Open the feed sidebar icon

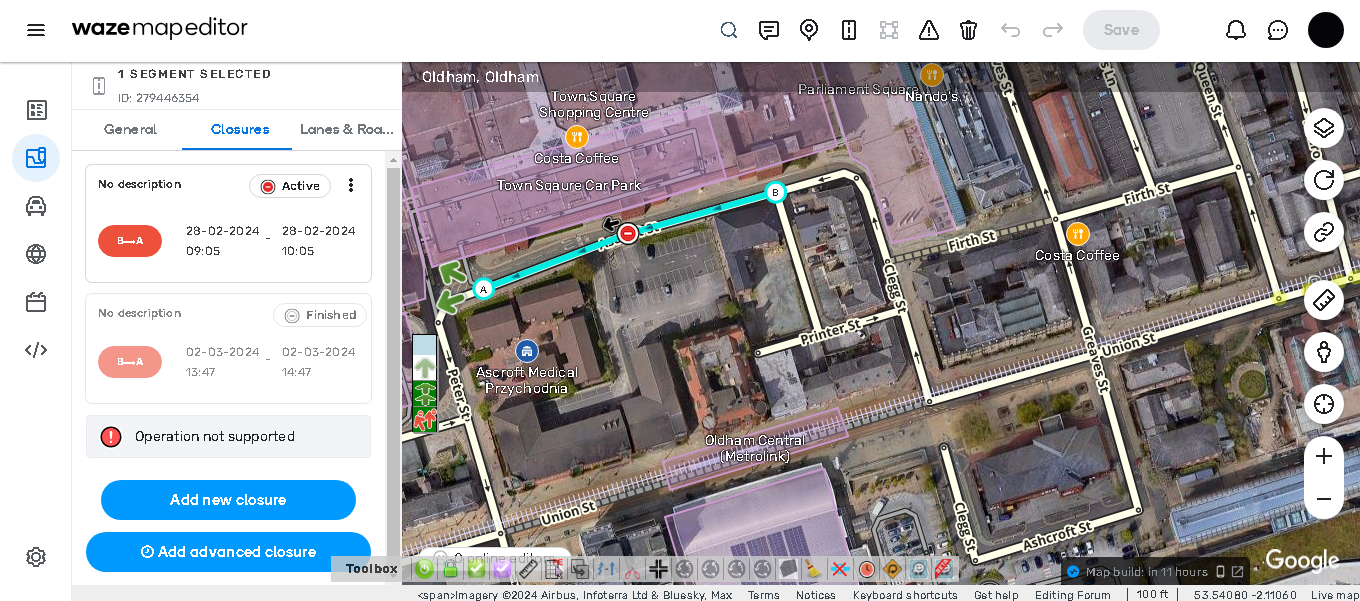pyautogui.click(x=36, y=110)
